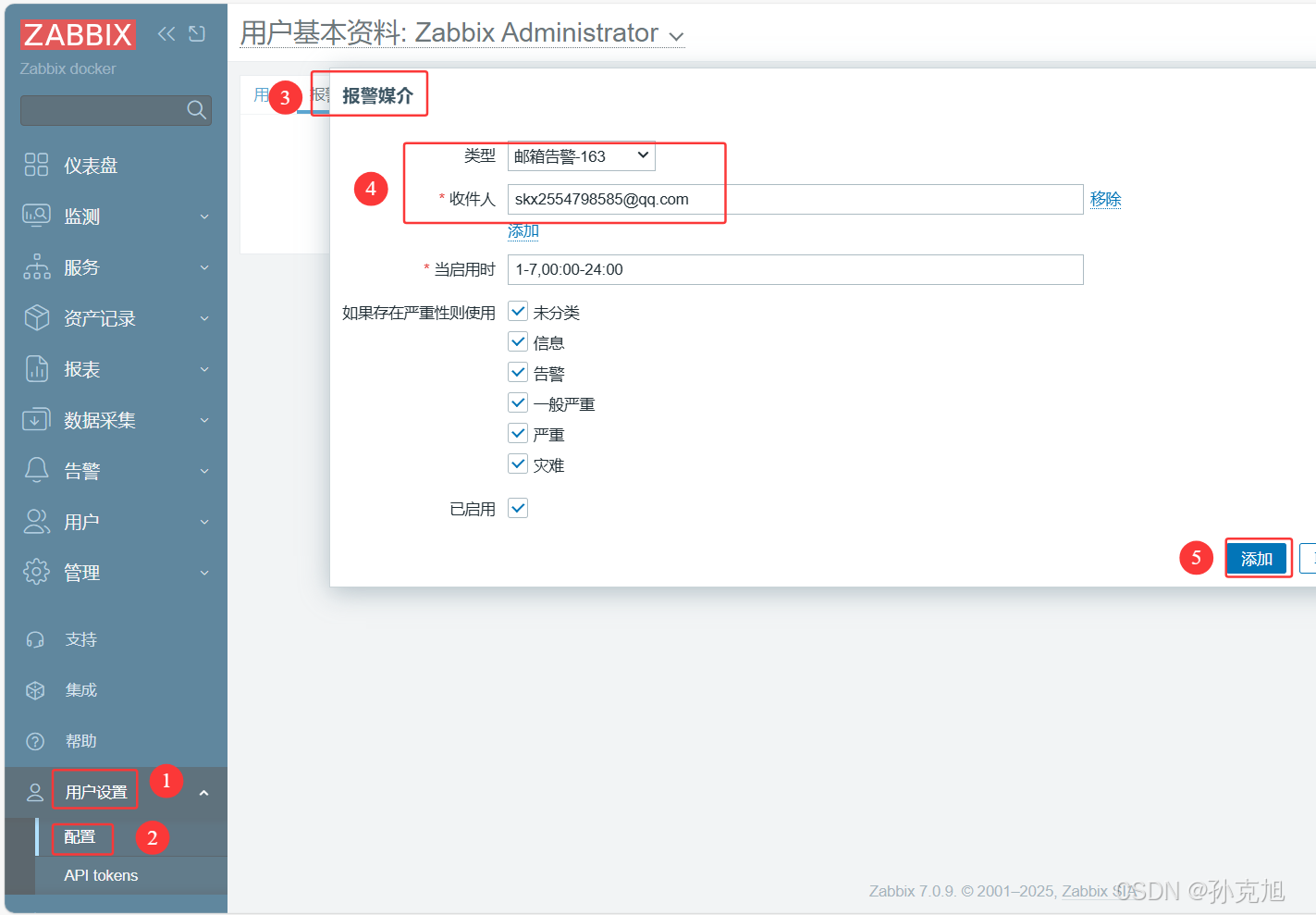
Task: Click the 告警 bell icon
Action: point(36,470)
